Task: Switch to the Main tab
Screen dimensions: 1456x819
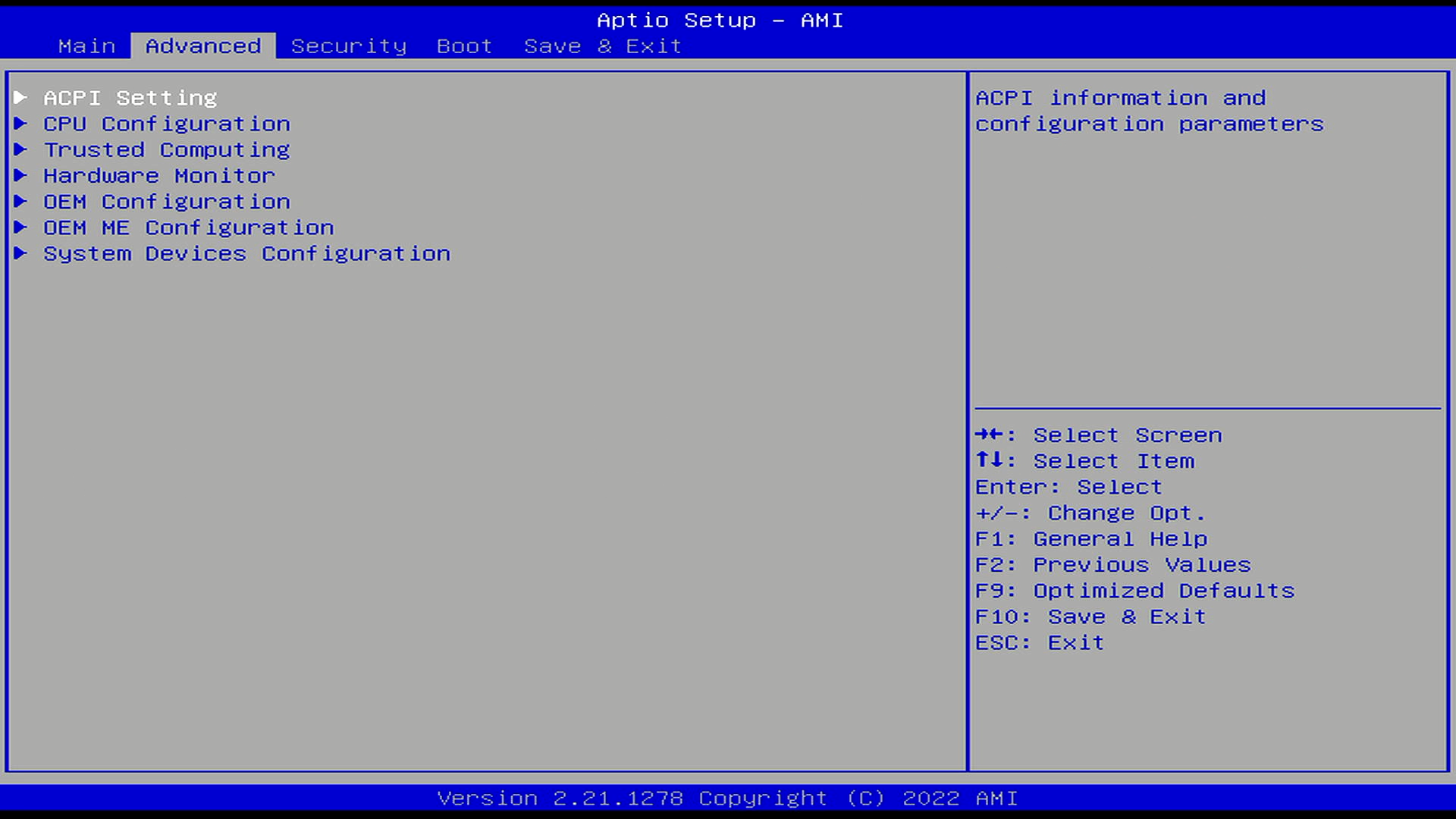Action: tap(86, 46)
